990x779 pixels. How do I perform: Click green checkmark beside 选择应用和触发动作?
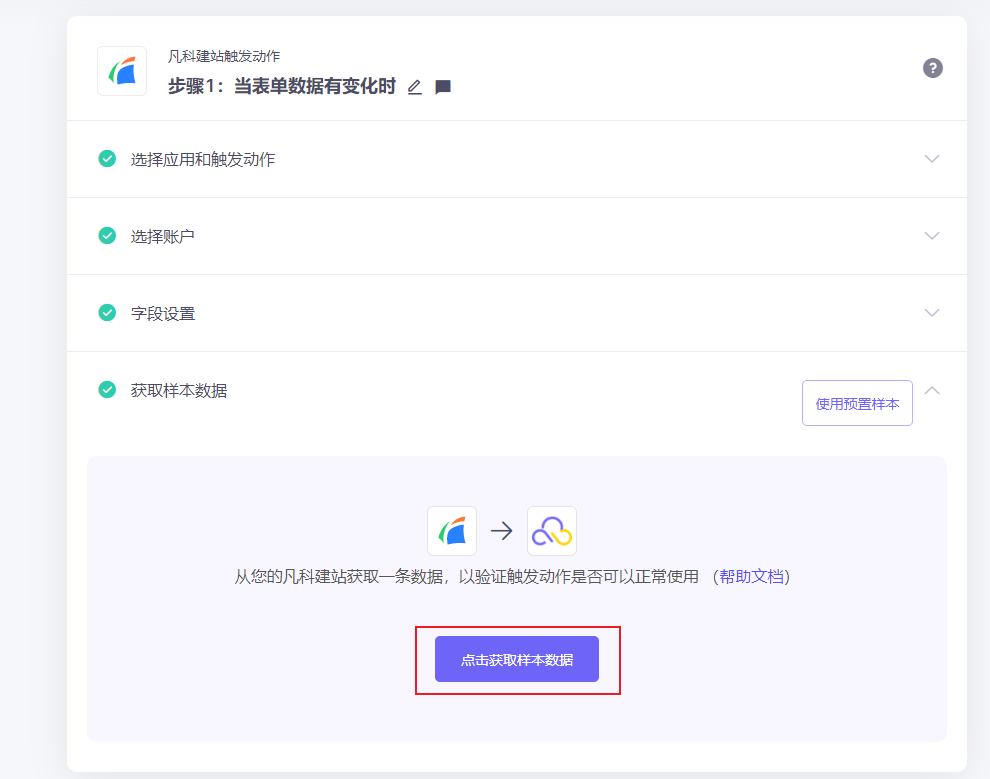coord(107,158)
